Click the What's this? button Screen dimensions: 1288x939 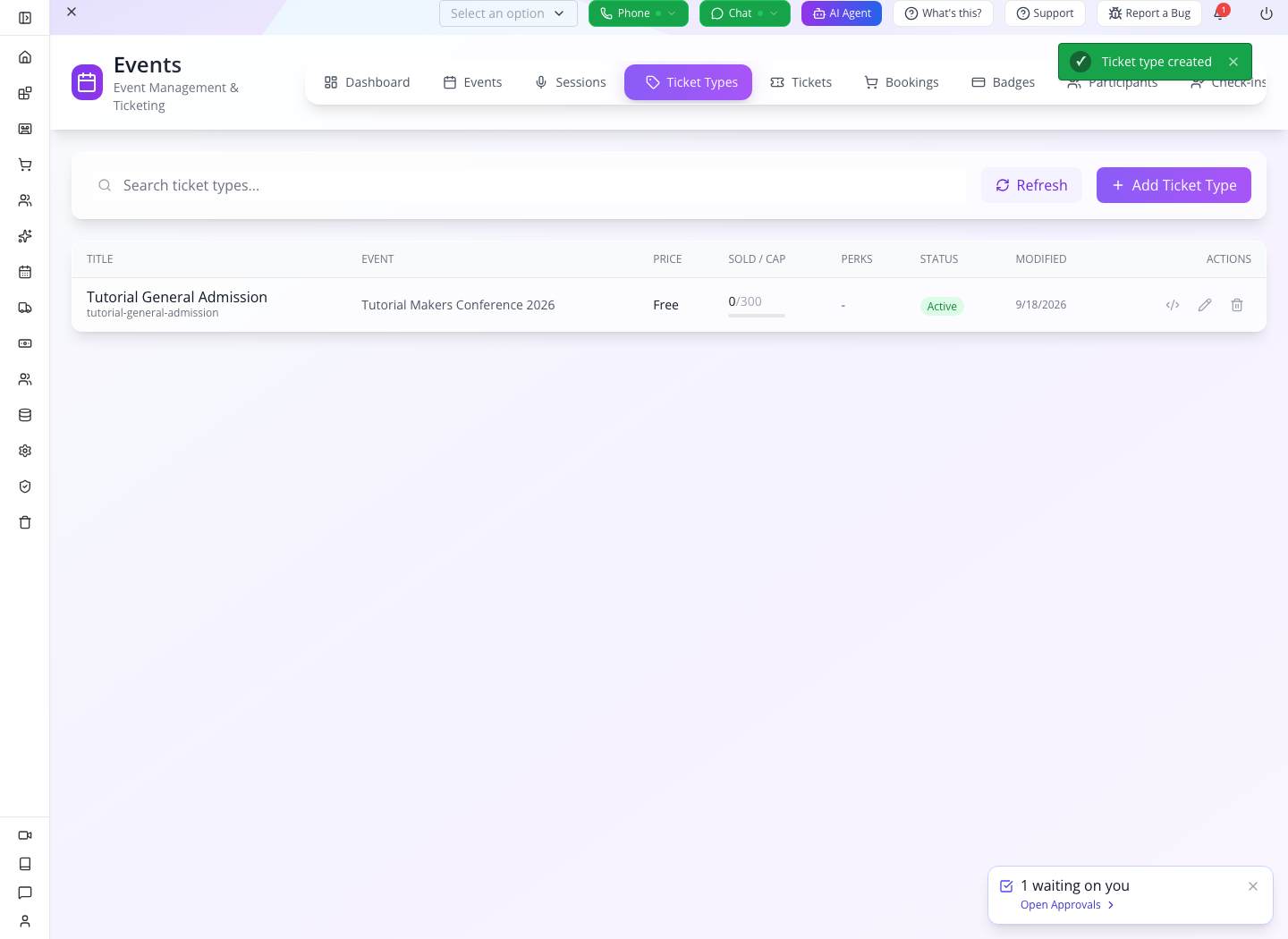943,13
